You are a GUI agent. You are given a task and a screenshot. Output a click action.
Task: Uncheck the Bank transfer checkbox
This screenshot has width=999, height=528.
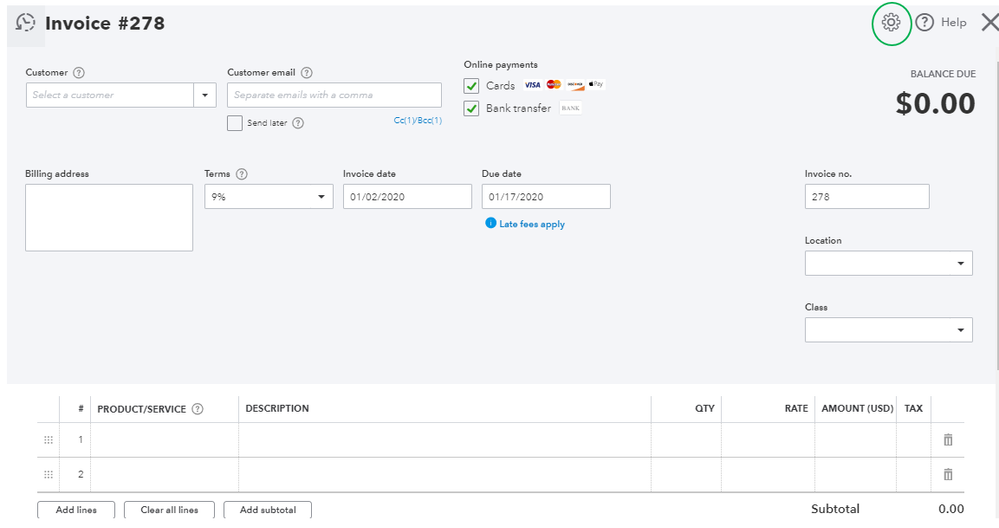[x=472, y=108]
